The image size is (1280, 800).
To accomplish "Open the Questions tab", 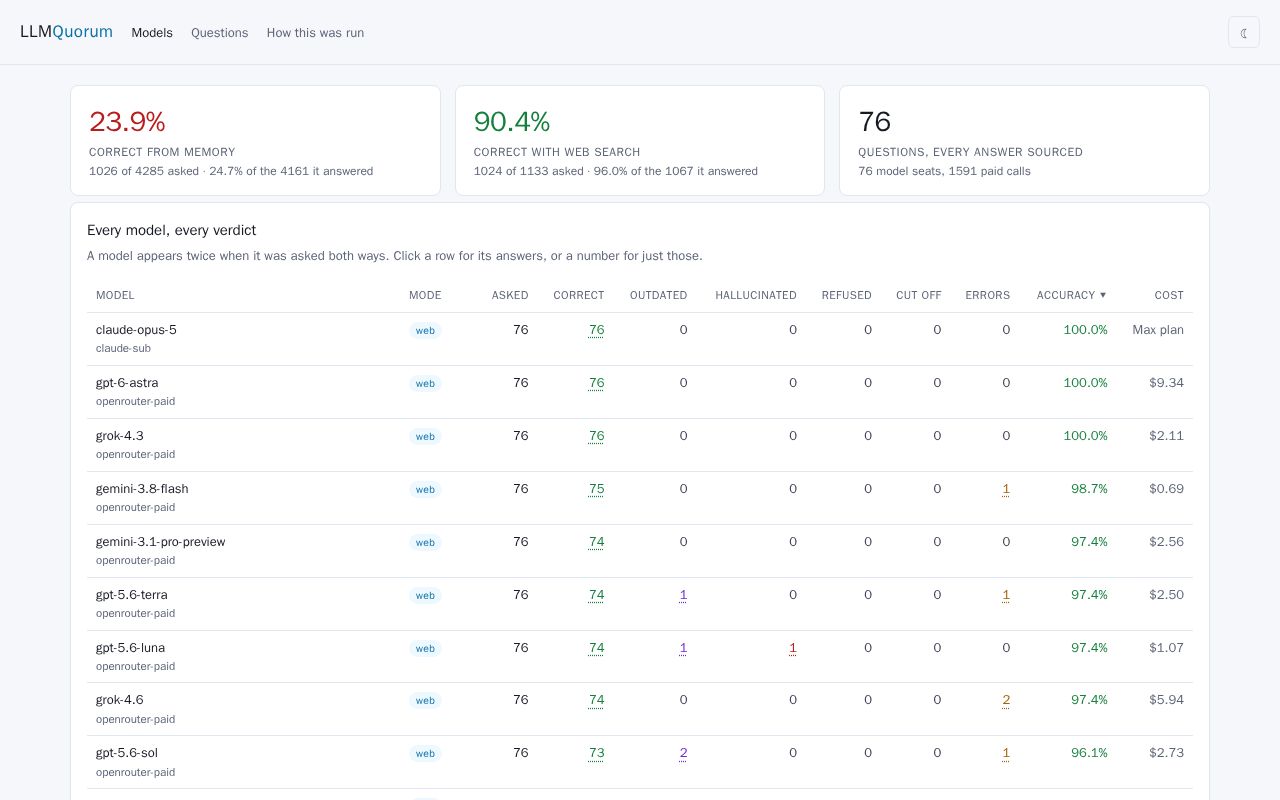I will tap(219, 33).
